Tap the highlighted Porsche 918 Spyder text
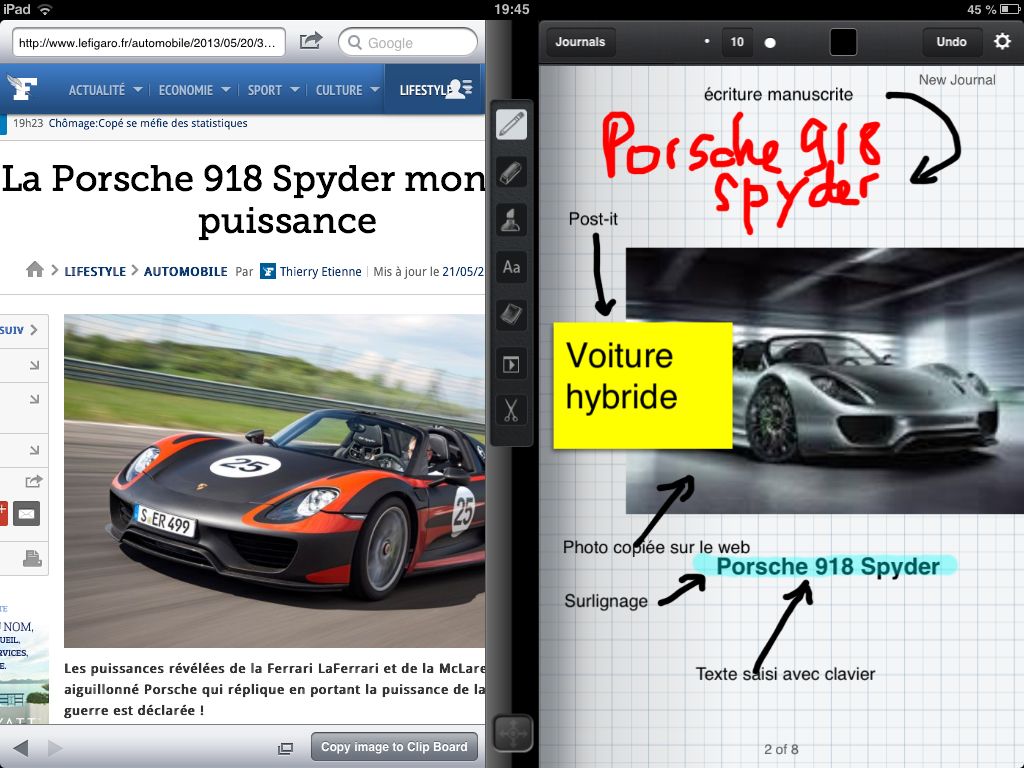 click(828, 566)
